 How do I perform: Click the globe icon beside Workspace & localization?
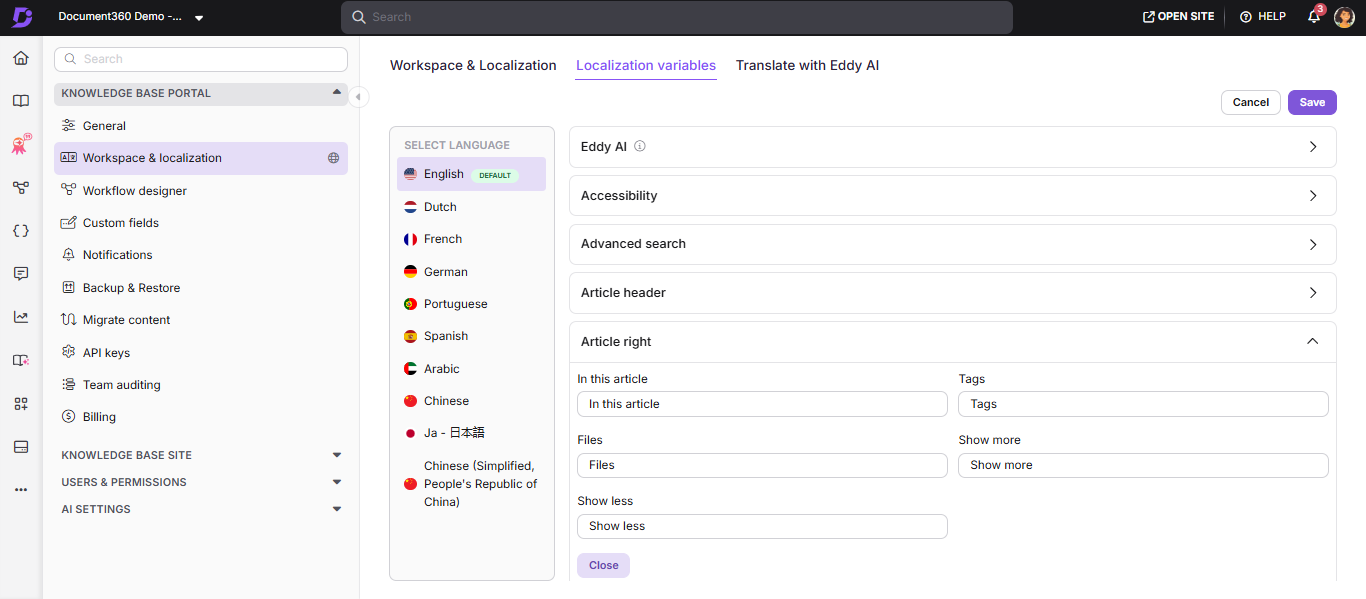(x=334, y=158)
